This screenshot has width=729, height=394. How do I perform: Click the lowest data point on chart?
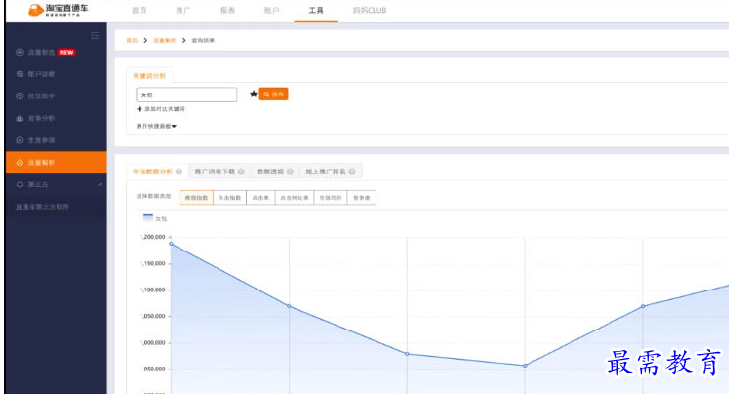point(525,366)
